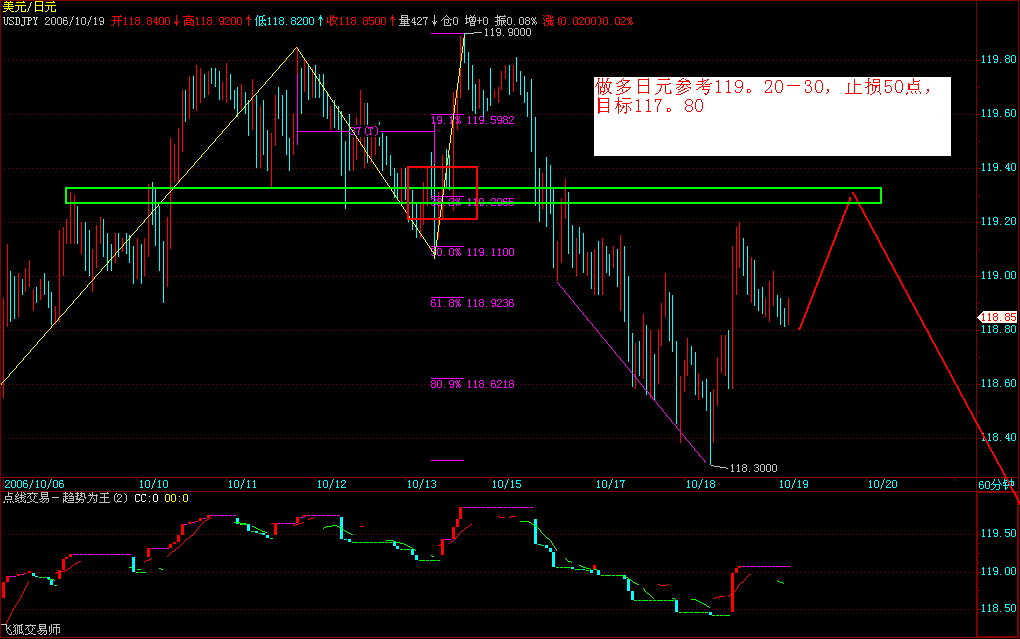This screenshot has height=639, width=1020.
Task: Click the 10/18 date axis label
Action: tap(701, 484)
